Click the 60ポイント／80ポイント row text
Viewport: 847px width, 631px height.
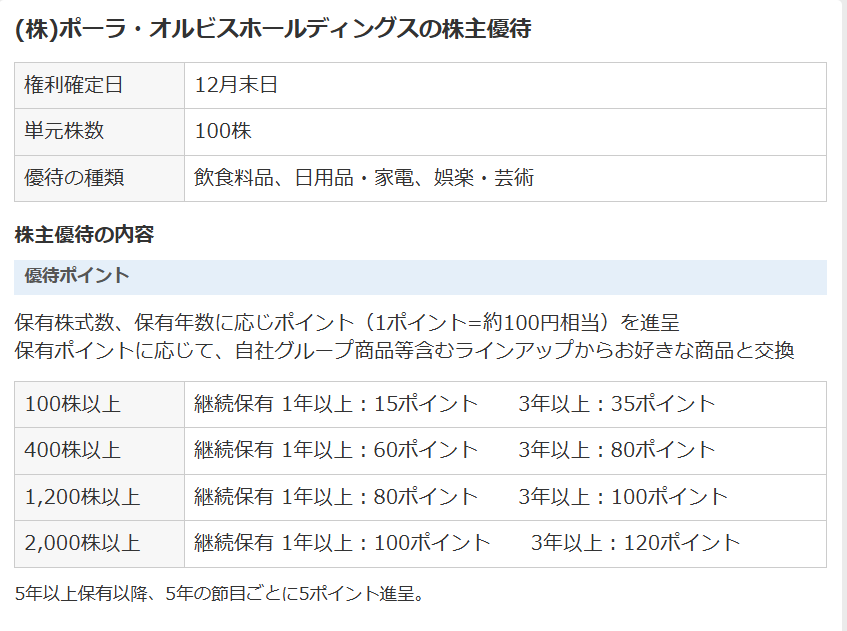click(455, 450)
